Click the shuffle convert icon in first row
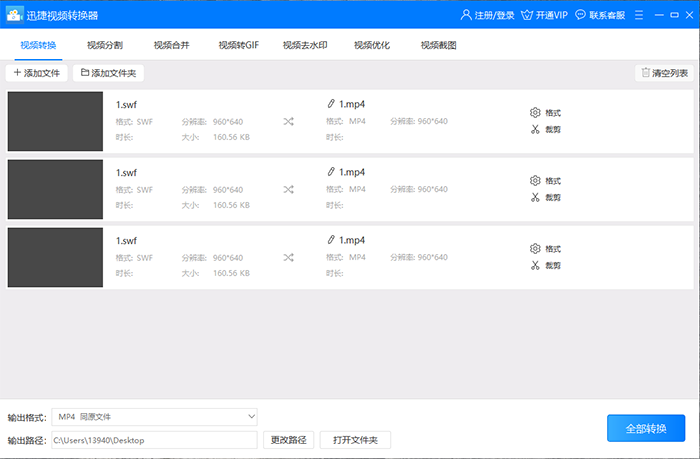 click(x=288, y=121)
